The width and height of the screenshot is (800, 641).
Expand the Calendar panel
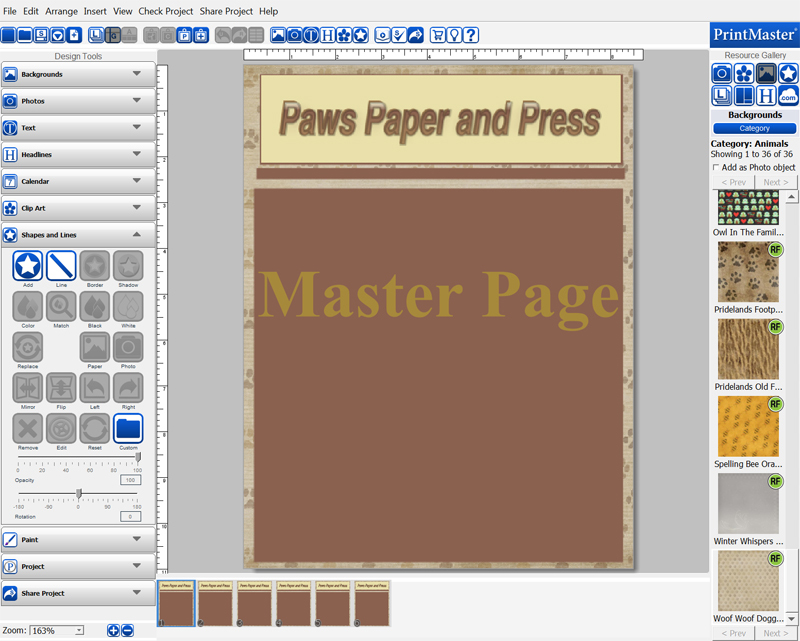pos(79,181)
